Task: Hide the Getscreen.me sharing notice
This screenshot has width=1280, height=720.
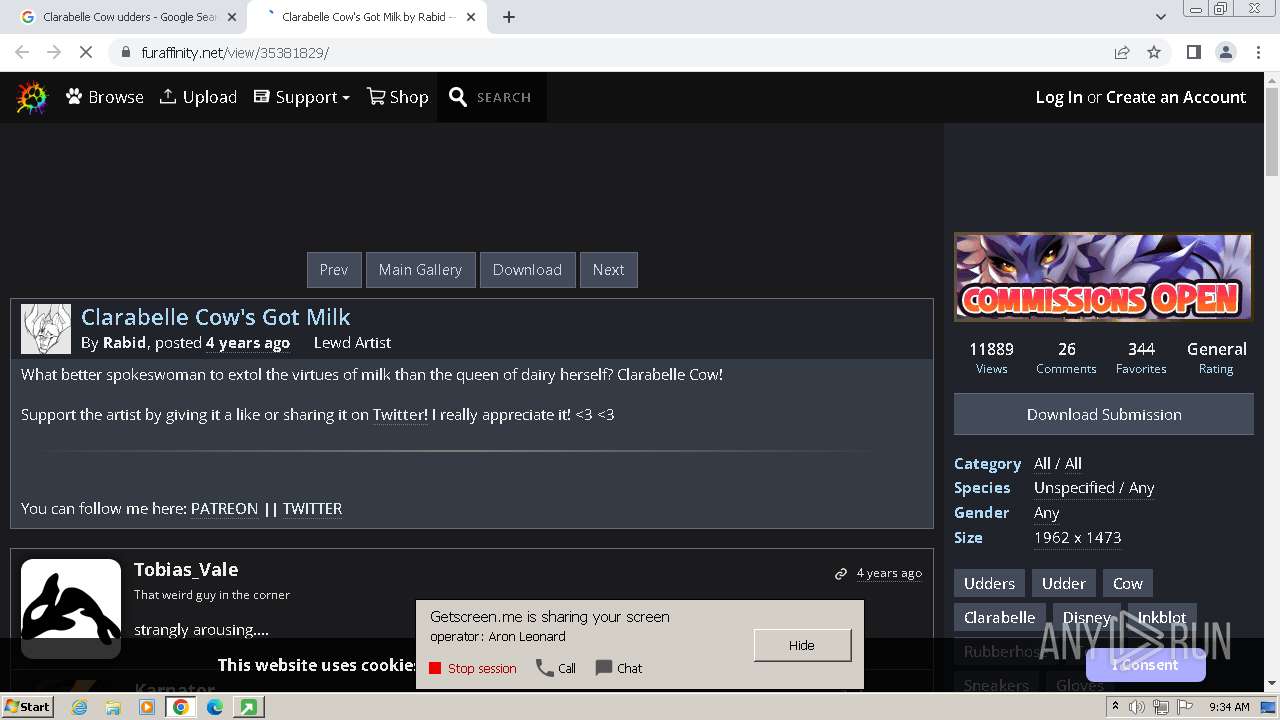Action: pos(802,645)
